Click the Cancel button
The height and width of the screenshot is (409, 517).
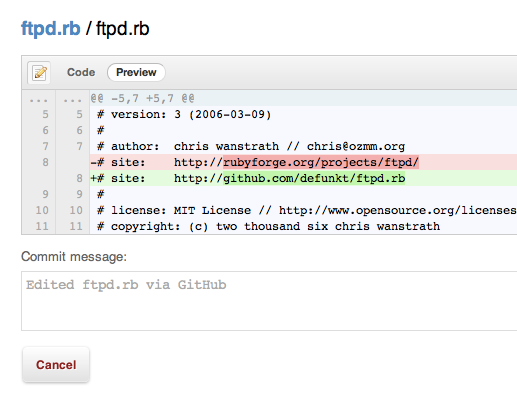click(56, 365)
